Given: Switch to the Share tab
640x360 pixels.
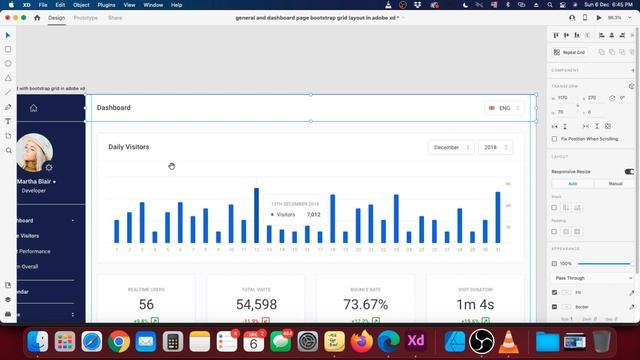Looking at the screenshot, I should pyautogui.click(x=115, y=18).
